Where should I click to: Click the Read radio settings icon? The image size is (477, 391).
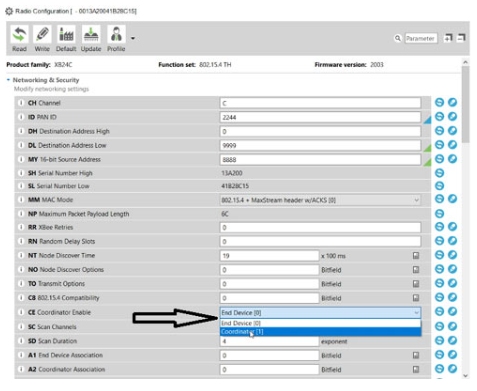(x=19, y=34)
